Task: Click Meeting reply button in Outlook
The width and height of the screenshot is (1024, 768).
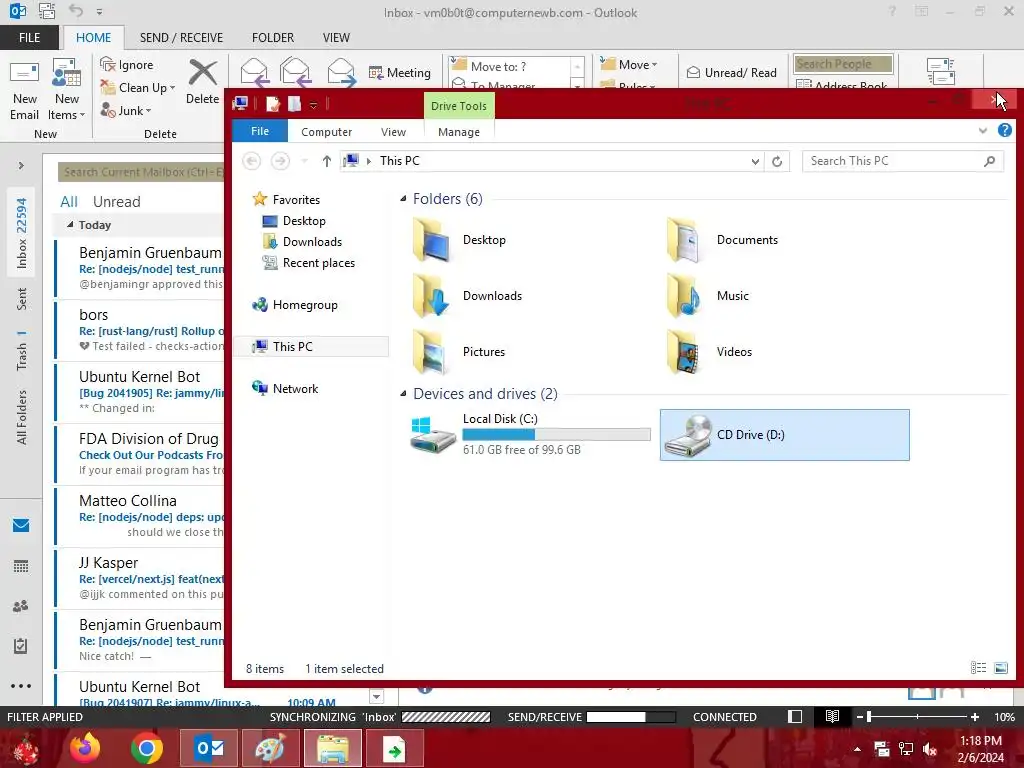Action: coord(400,72)
